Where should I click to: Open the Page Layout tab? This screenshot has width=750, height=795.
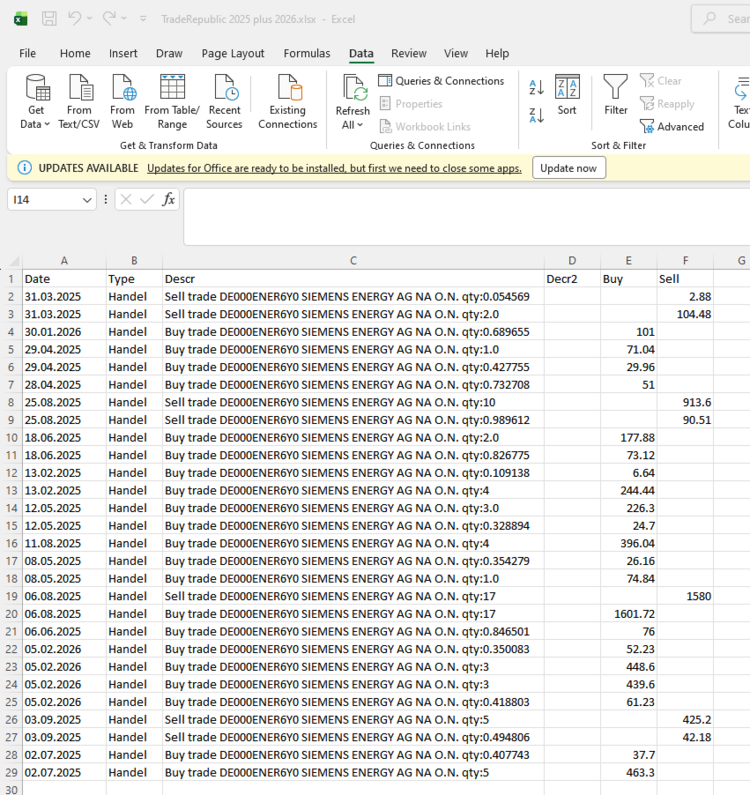tap(233, 53)
